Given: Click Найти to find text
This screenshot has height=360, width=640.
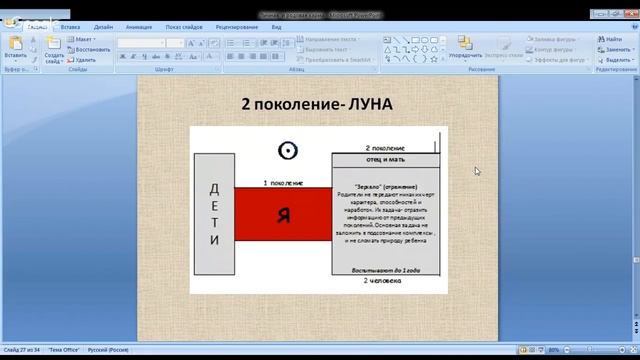Looking at the screenshot, I should (610, 39).
